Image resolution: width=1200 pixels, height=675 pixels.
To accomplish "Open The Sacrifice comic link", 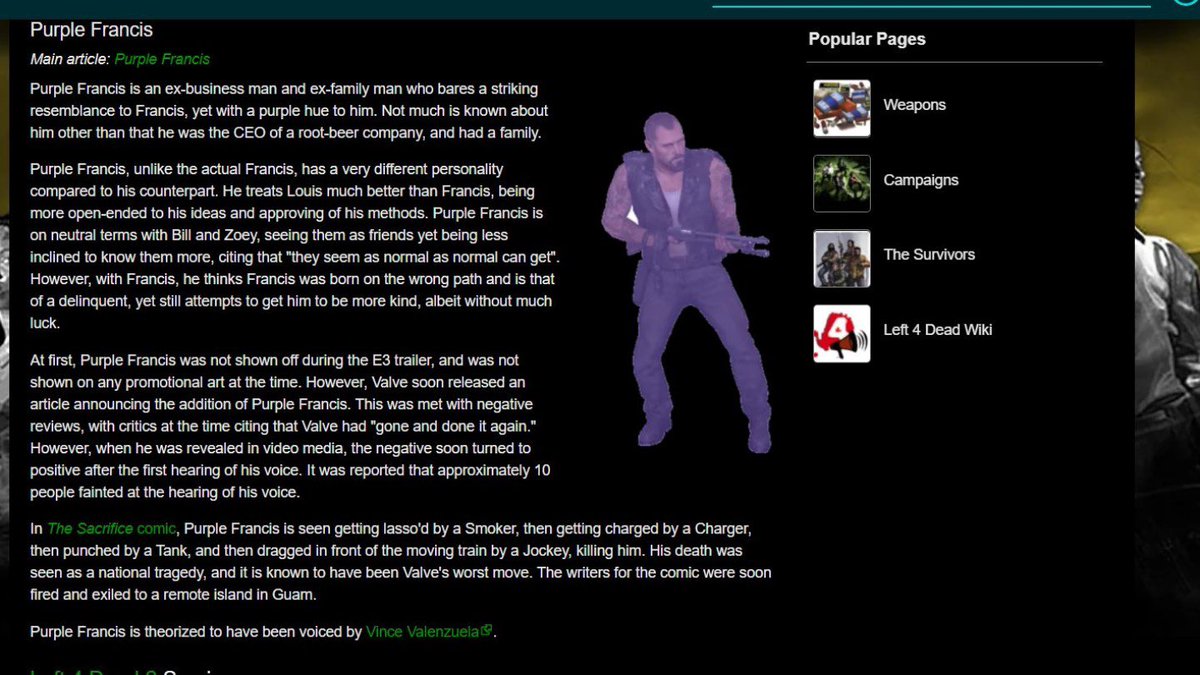I will click(x=112, y=528).
